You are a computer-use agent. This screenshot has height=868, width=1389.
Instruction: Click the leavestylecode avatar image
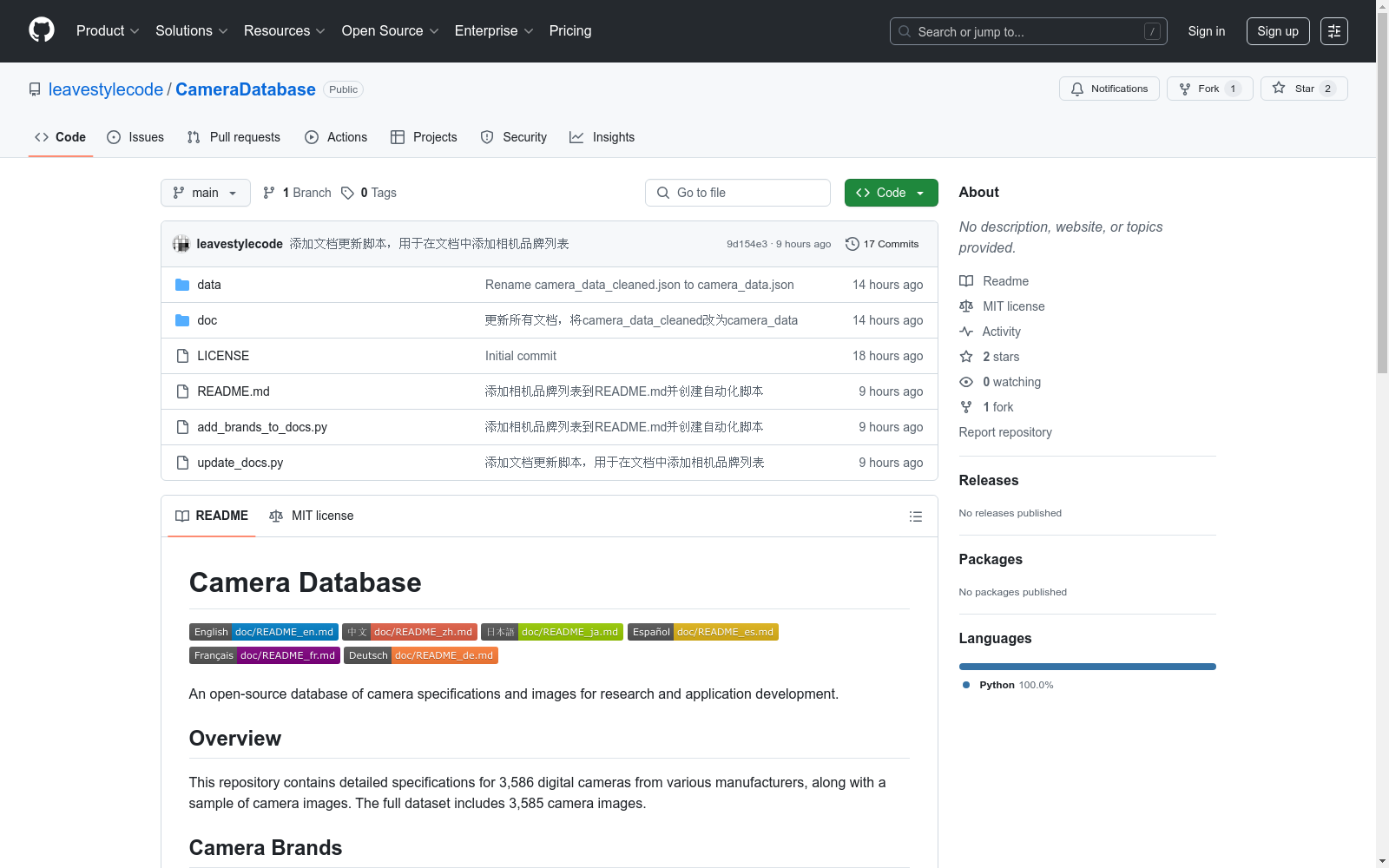[x=181, y=244]
